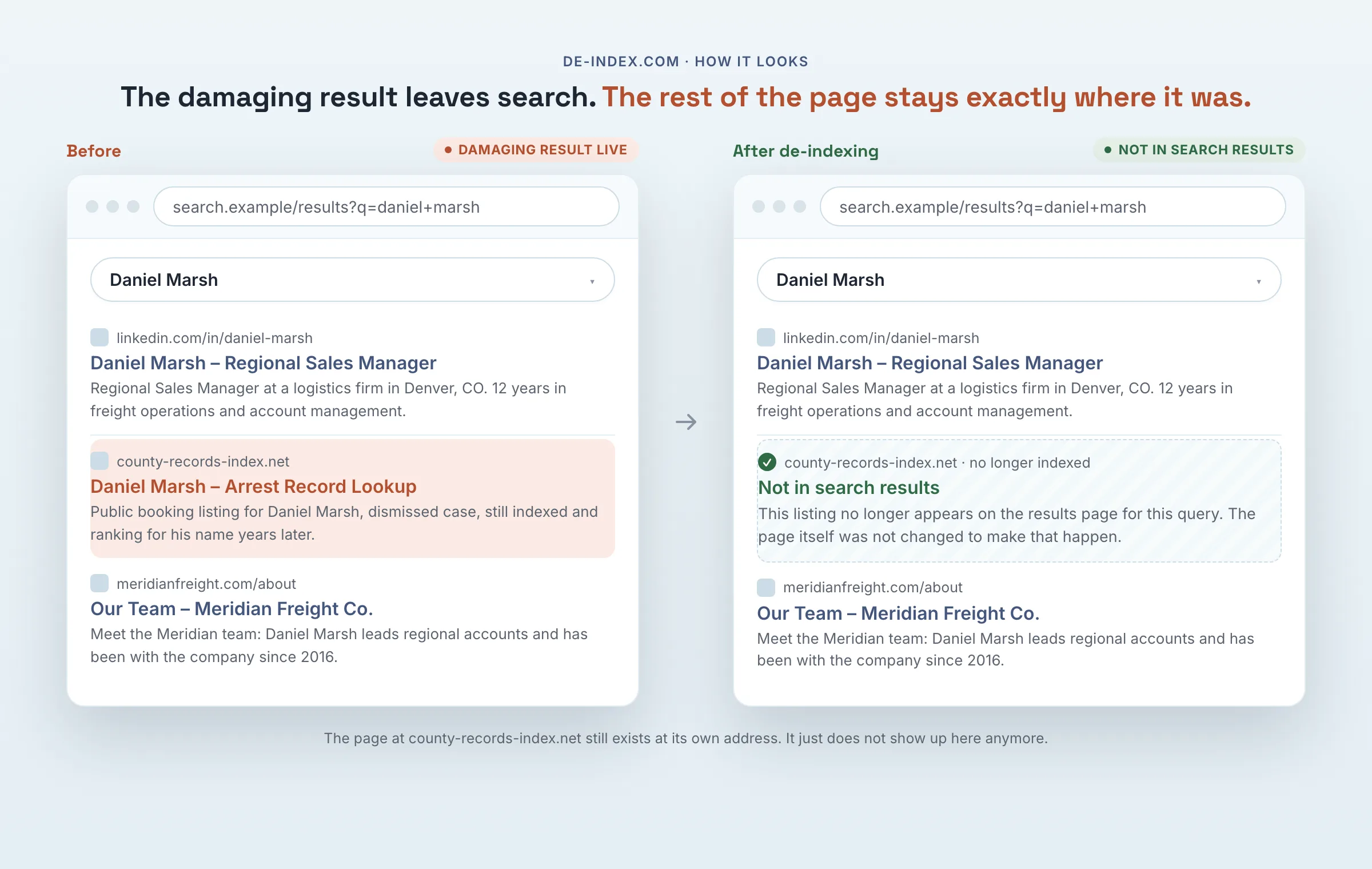Click linkedin.com/in/daniel-marsh URL in Before panel
1372x869 pixels.
[x=214, y=338]
